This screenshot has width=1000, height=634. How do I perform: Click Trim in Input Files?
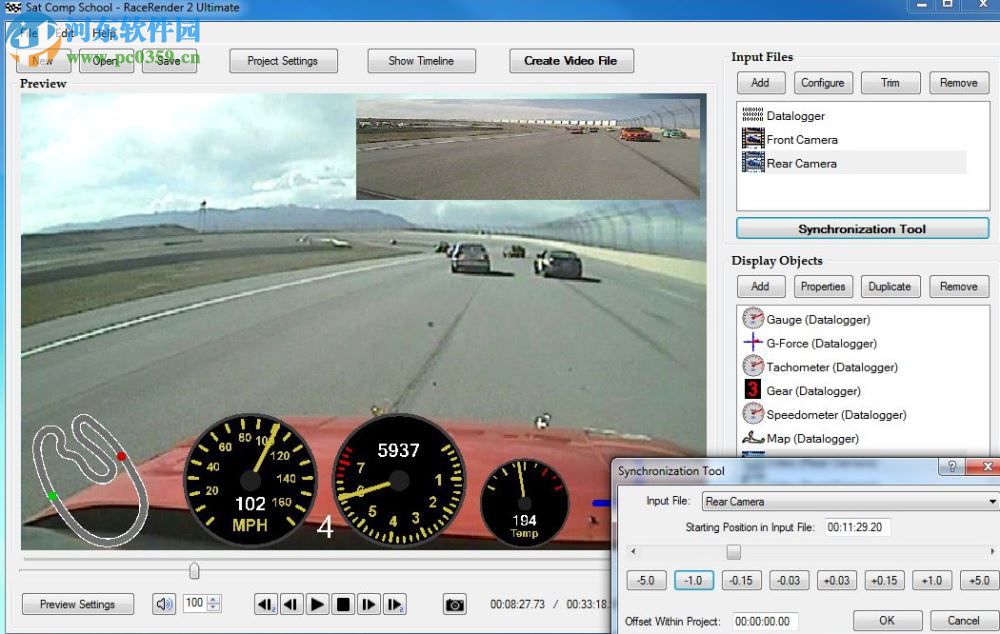pos(890,82)
